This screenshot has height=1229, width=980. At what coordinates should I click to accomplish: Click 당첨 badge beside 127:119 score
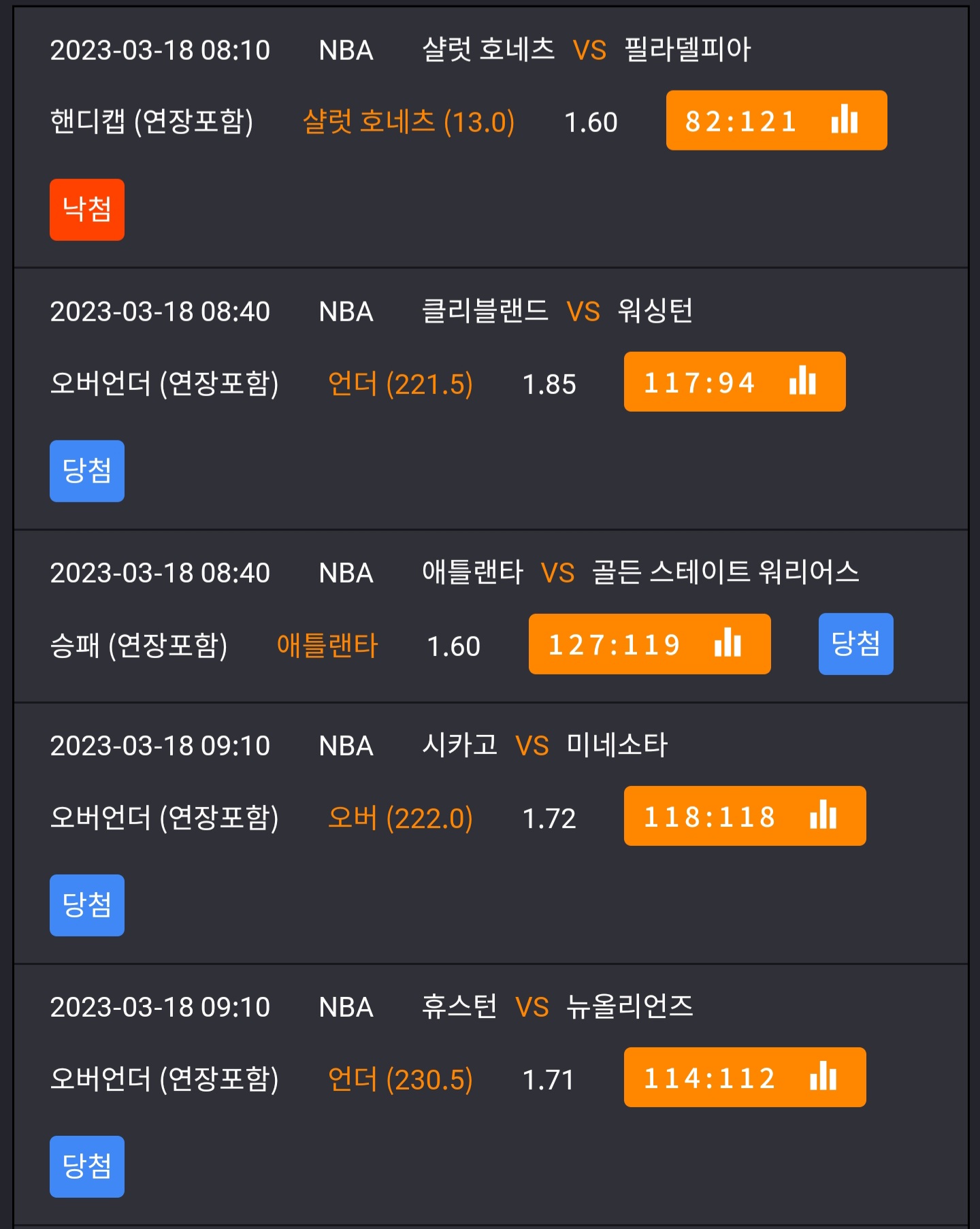[x=856, y=644]
